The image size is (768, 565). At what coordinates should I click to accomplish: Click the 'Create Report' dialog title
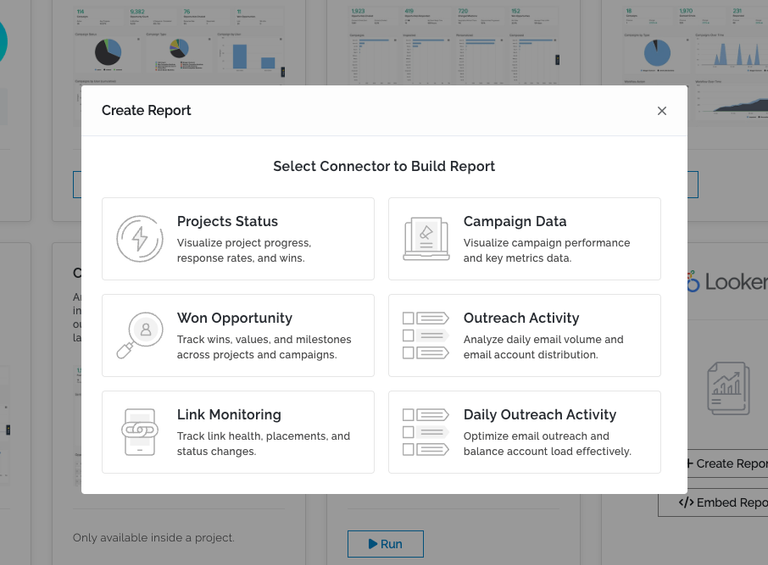(x=146, y=111)
